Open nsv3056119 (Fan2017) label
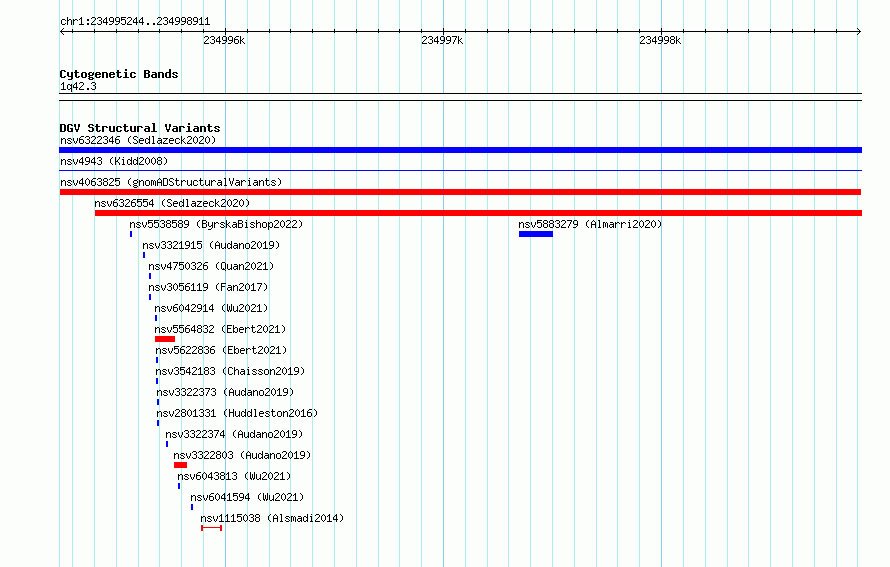This screenshot has height=567, width=890. (x=208, y=287)
